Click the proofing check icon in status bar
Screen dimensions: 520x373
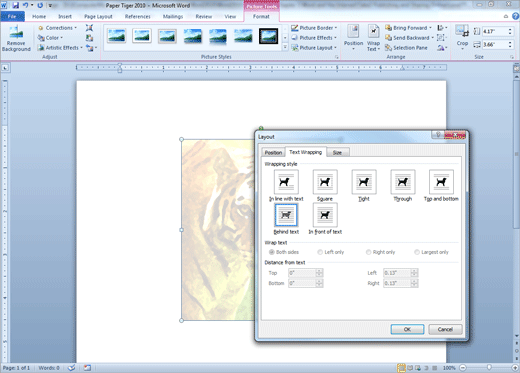coord(72,368)
